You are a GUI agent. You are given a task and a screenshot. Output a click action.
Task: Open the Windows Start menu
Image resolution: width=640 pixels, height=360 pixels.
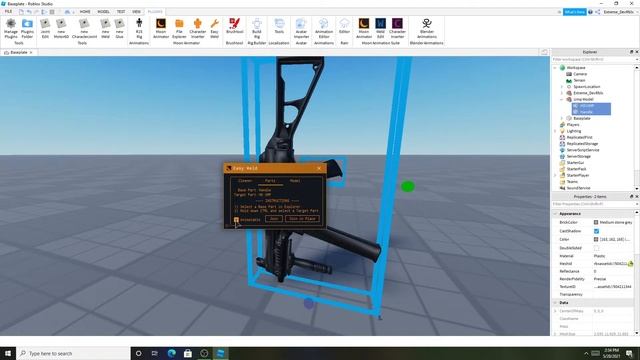[8, 353]
